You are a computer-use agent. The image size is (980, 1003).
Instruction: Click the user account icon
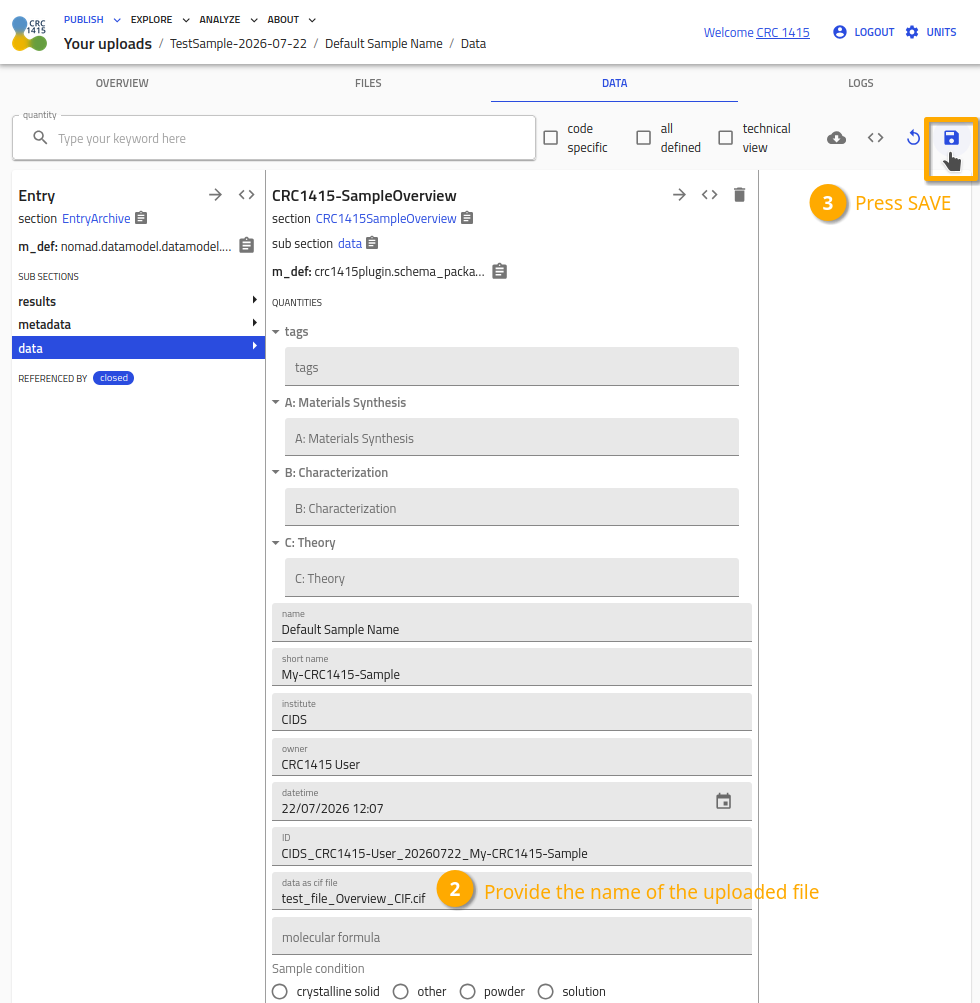coord(840,32)
